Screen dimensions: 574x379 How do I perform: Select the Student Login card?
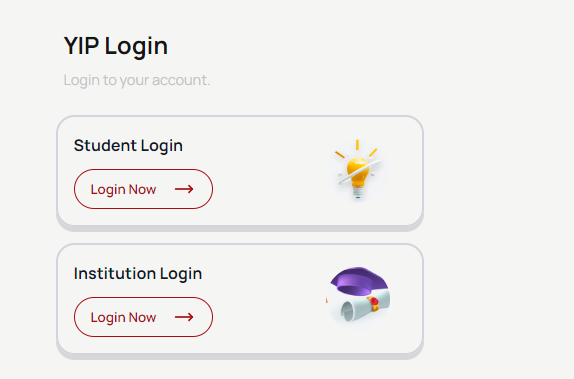240,173
